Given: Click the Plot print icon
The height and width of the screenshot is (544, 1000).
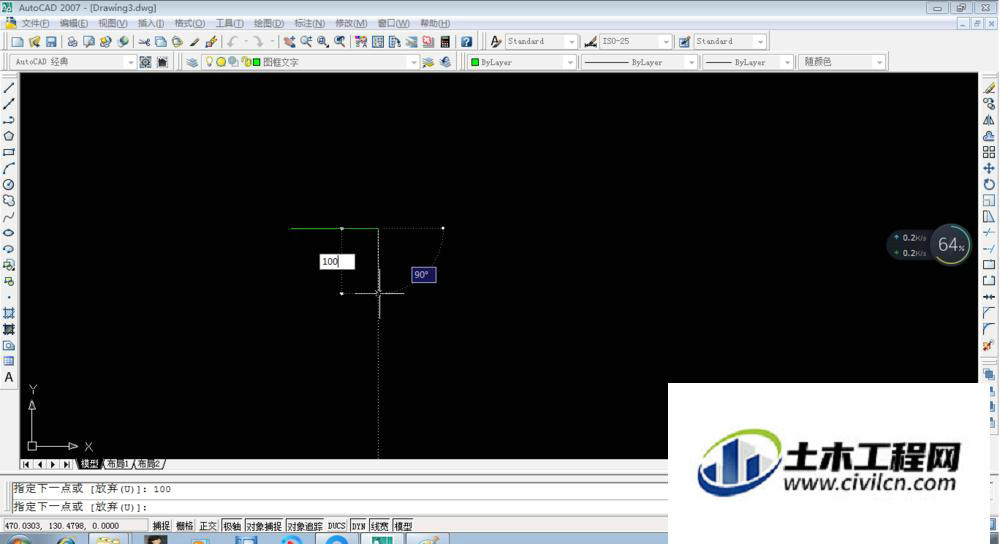Looking at the screenshot, I should (x=72, y=41).
